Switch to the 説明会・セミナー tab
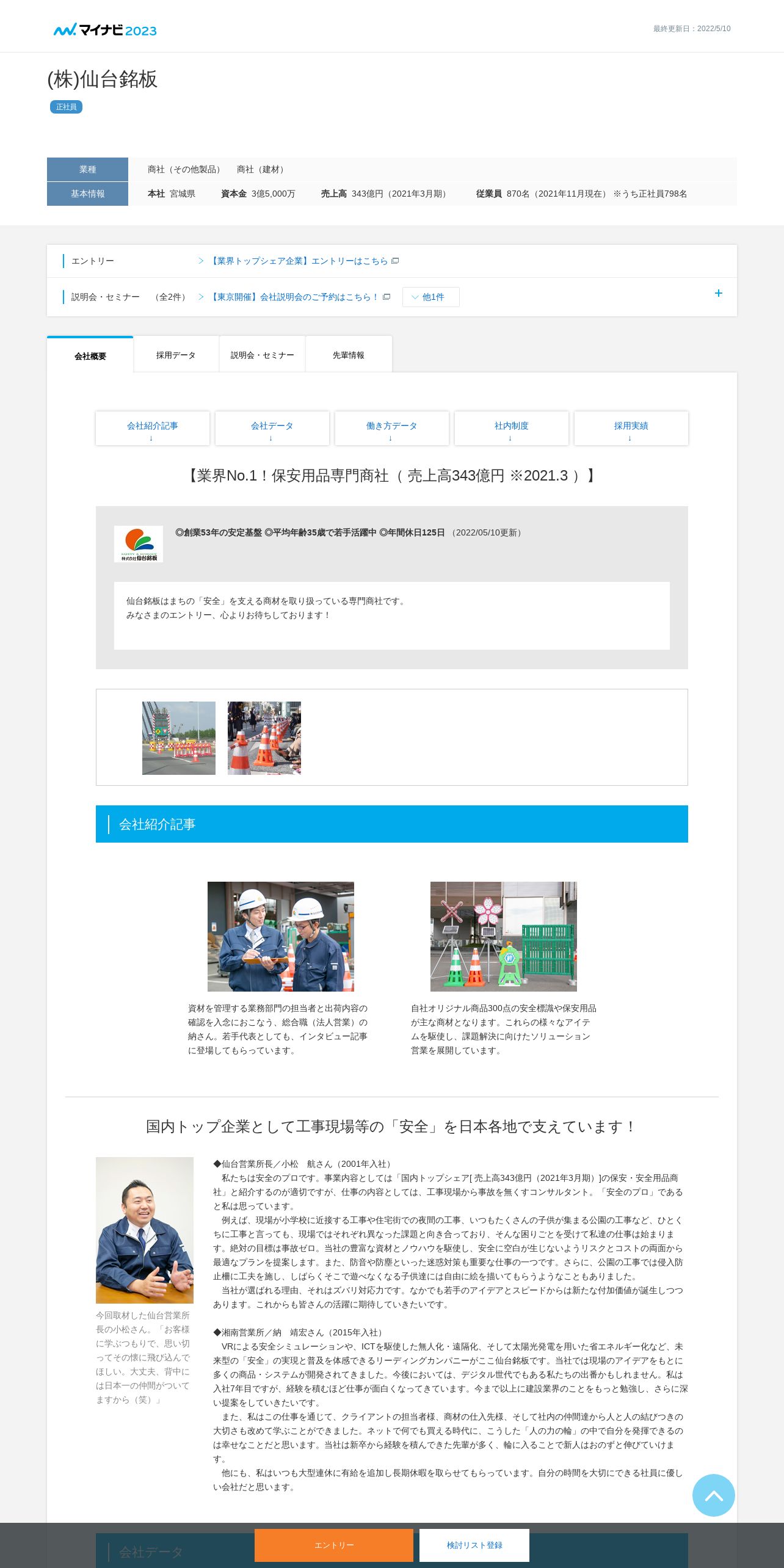The image size is (784, 1568). pos(262,355)
